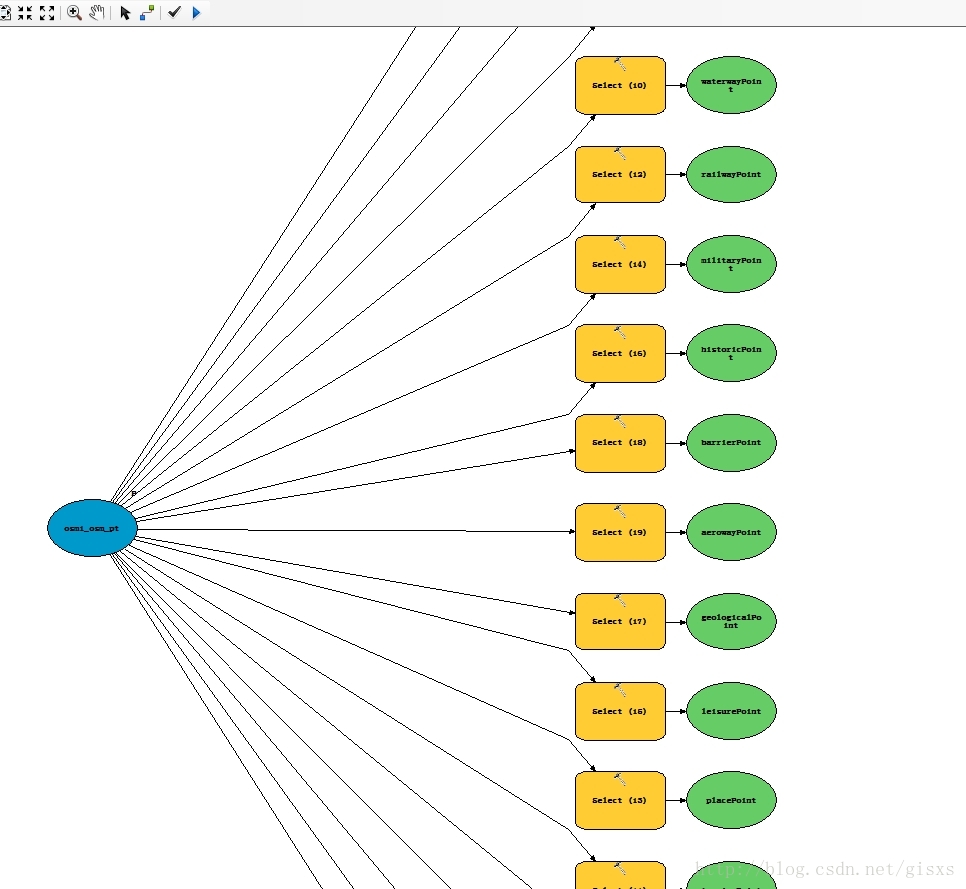Click the Select (19) tool node
Screen dimensions: 966x889
click(620, 532)
